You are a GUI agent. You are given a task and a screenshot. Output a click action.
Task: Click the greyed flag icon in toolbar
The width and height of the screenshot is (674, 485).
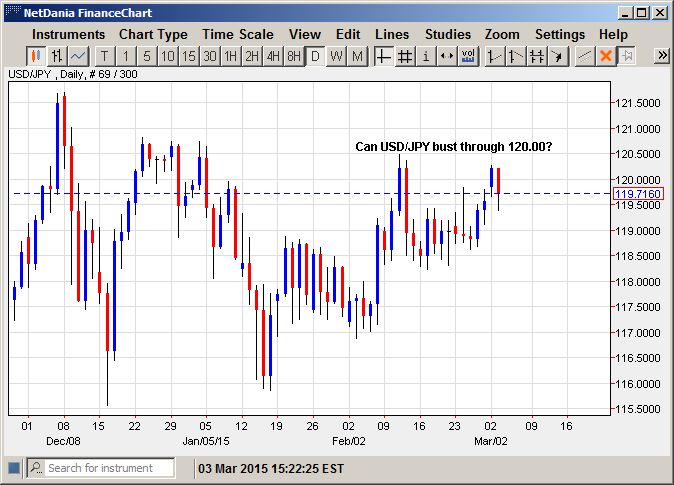pyautogui.click(x=627, y=56)
